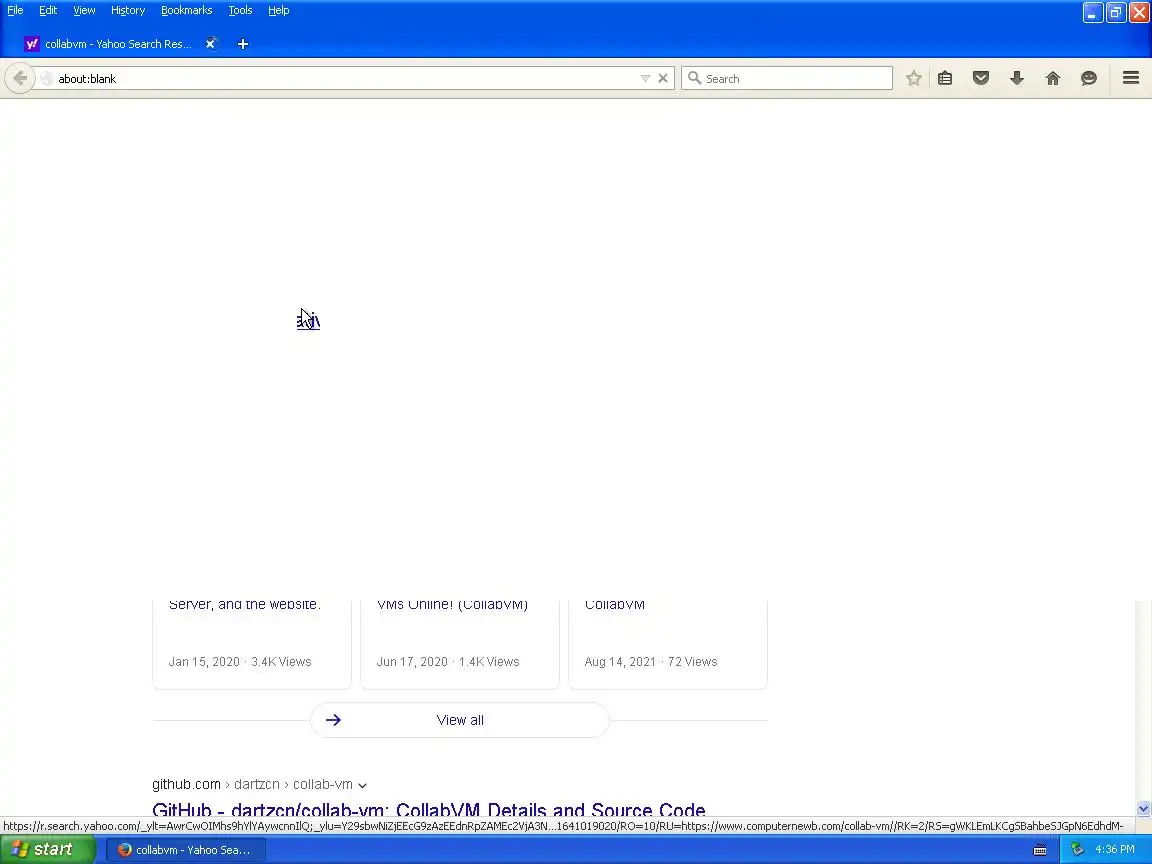Open the Aug 14, 2021 video card
Screen dimensions: 1152x864
668,644
